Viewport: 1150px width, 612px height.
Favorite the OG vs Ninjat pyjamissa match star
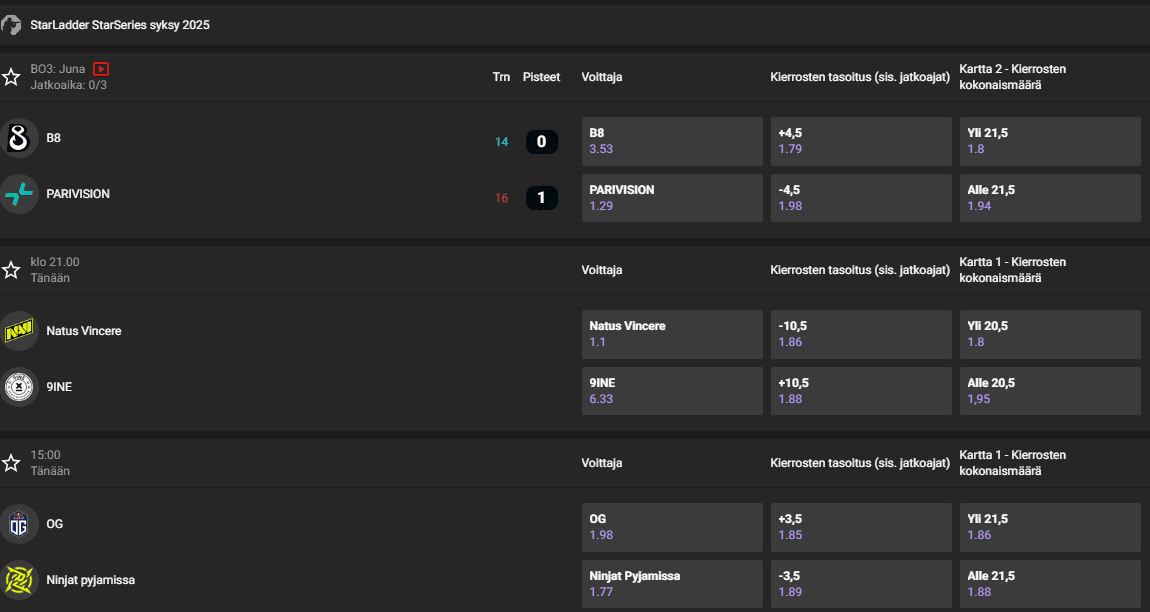pyautogui.click(x=11, y=463)
